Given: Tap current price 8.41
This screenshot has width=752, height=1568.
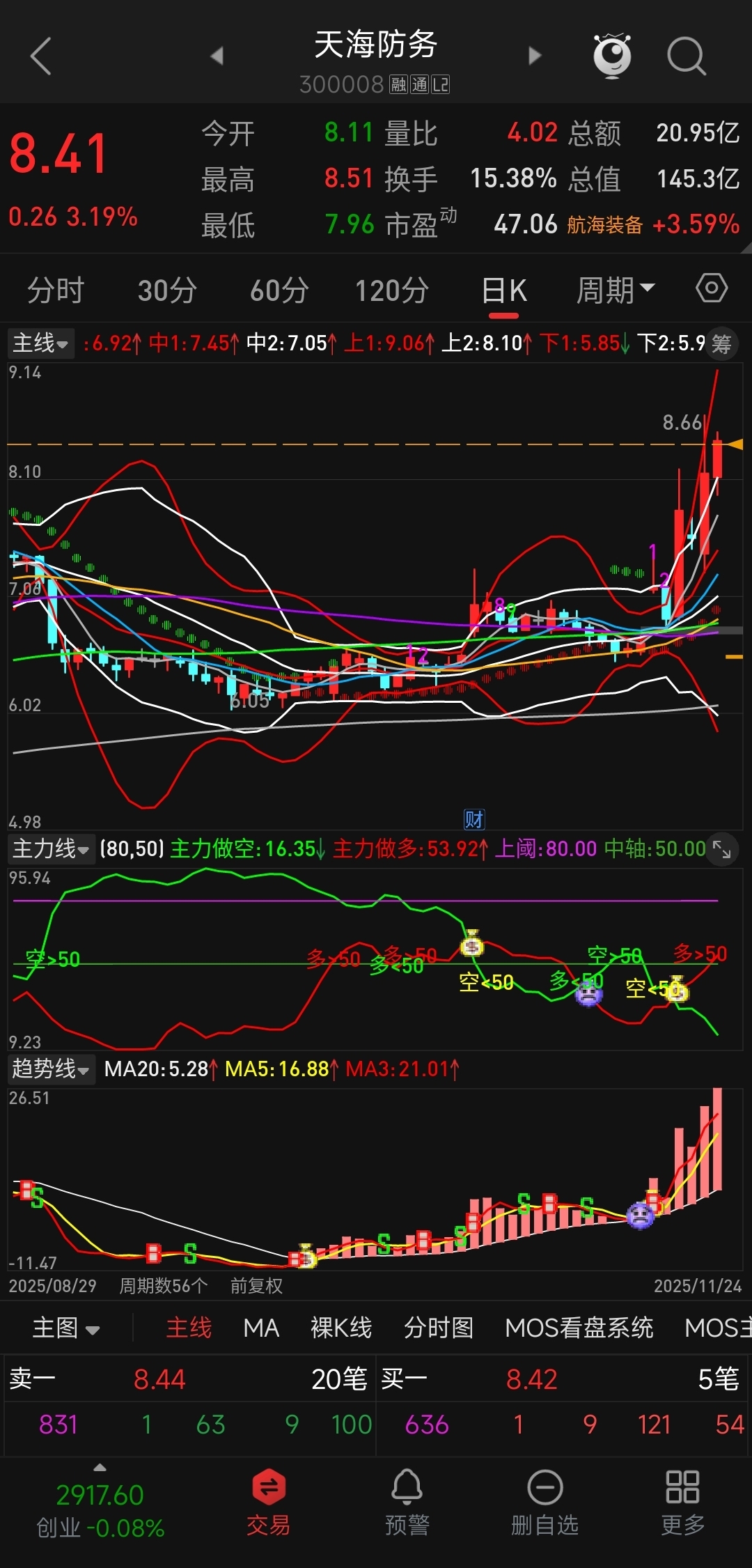Looking at the screenshot, I should (x=58, y=153).
